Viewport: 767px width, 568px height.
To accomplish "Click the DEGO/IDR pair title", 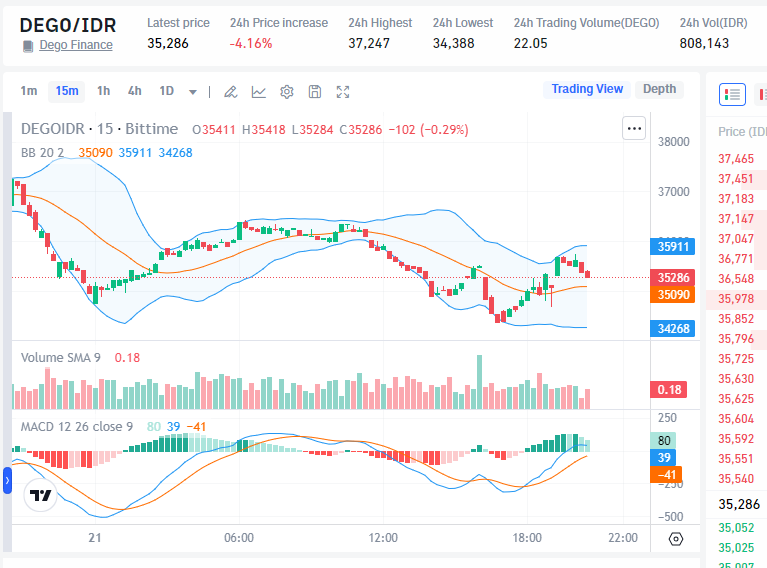I will tap(68, 25).
